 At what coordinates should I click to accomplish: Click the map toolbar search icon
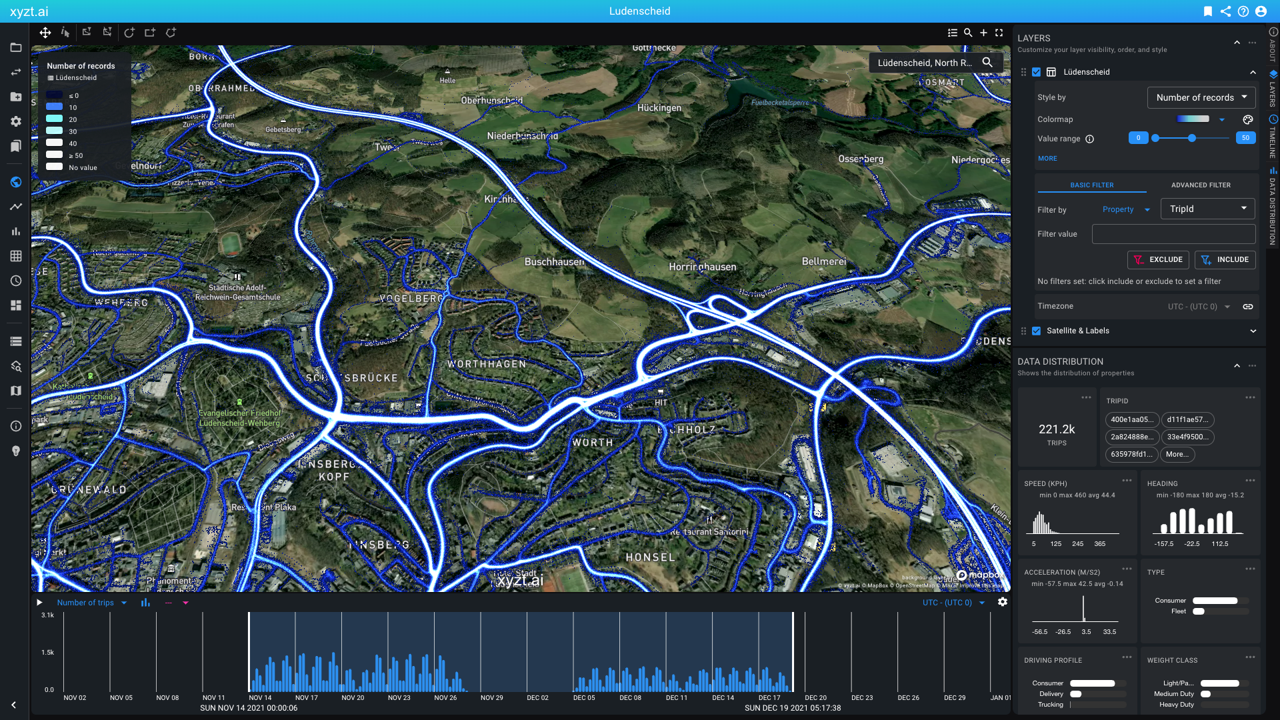click(968, 33)
